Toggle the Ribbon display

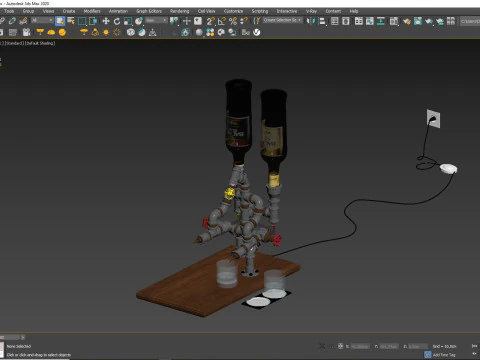pyautogui.click(x=359, y=21)
